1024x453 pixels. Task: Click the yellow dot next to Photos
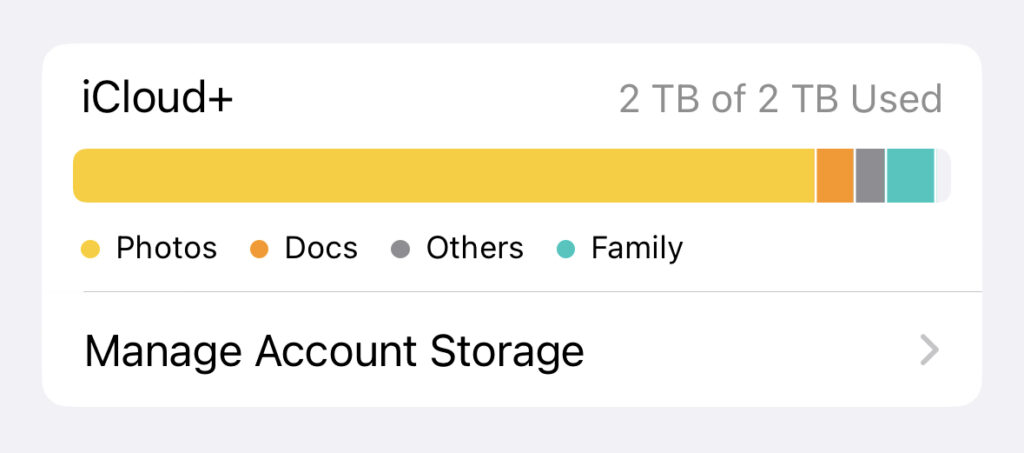(90, 249)
